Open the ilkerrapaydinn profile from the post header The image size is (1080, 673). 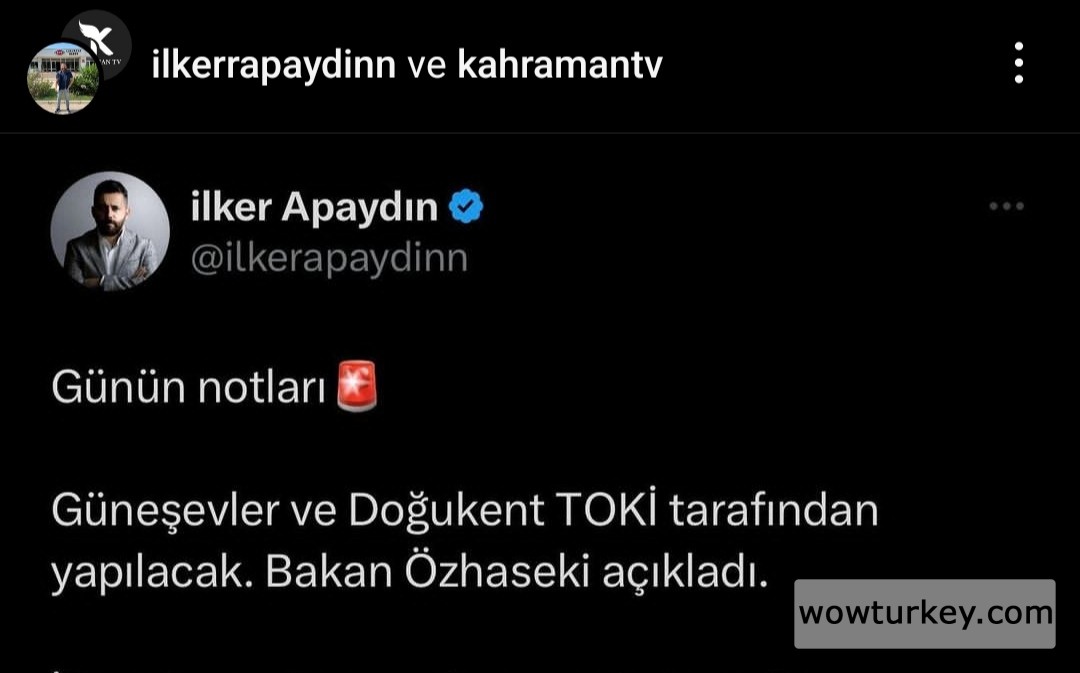pyautogui.click(x=274, y=65)
